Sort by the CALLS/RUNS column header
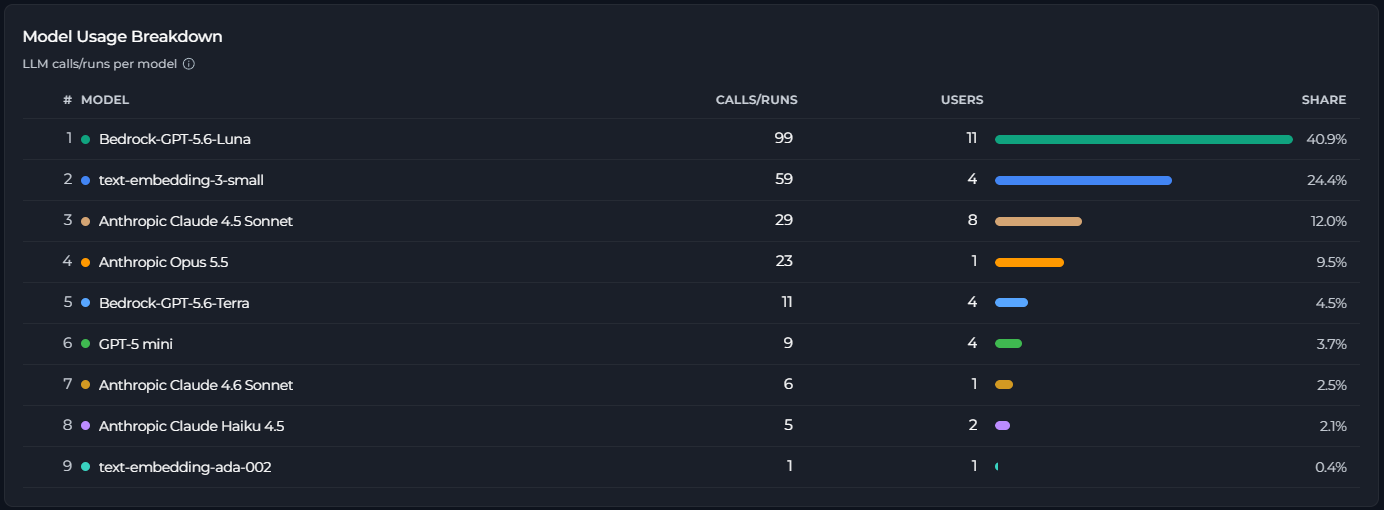Screen dimensions: 1384x510 click(756, 100)
